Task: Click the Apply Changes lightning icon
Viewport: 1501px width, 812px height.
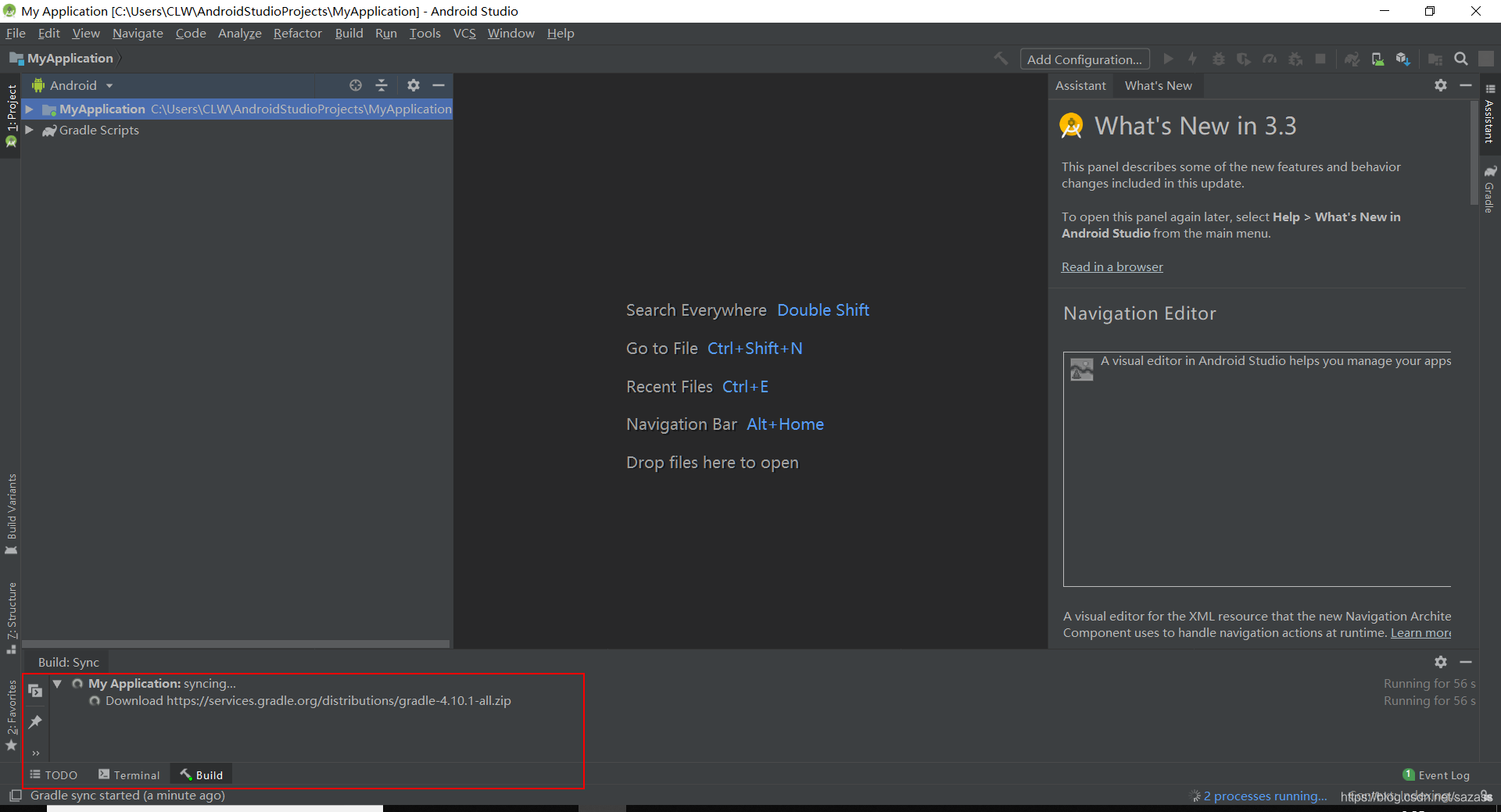Action: tap(1193, 59)
